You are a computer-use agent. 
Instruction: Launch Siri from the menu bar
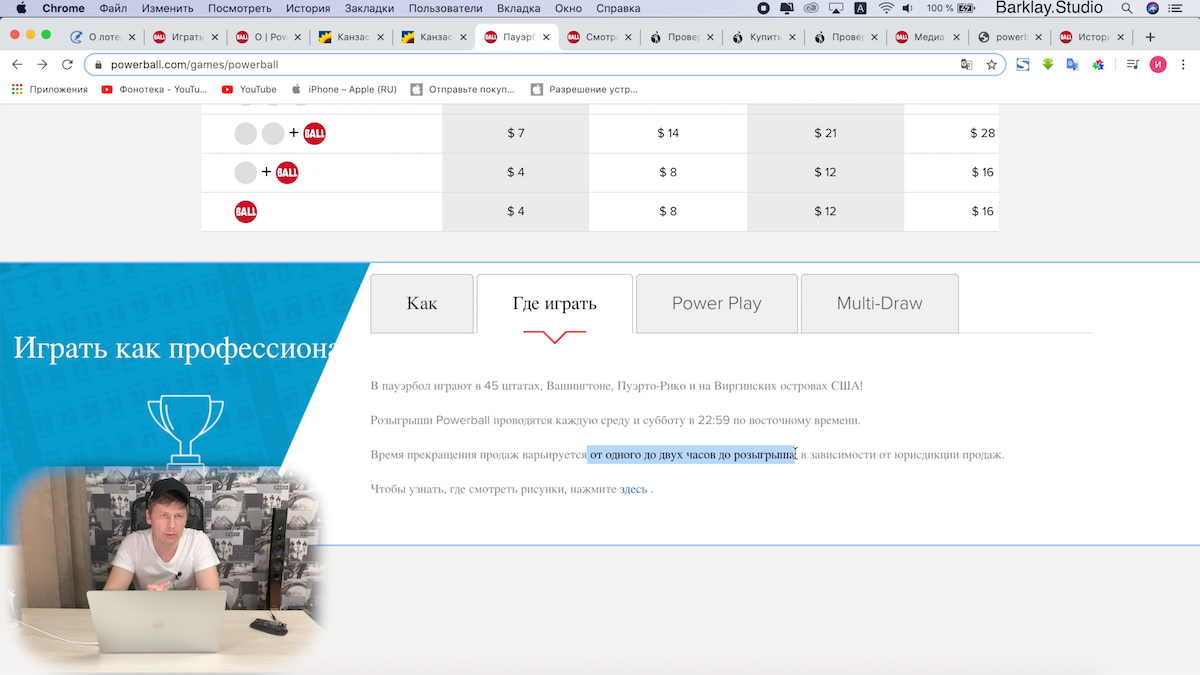[1153, 8]
